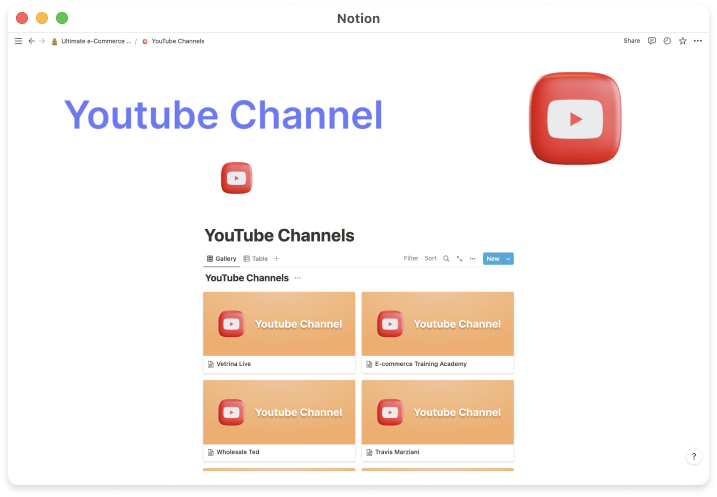Open the Vetrina Live card thumbnail
The width and height of the screenshot is (717, 497).
[279, 324]
